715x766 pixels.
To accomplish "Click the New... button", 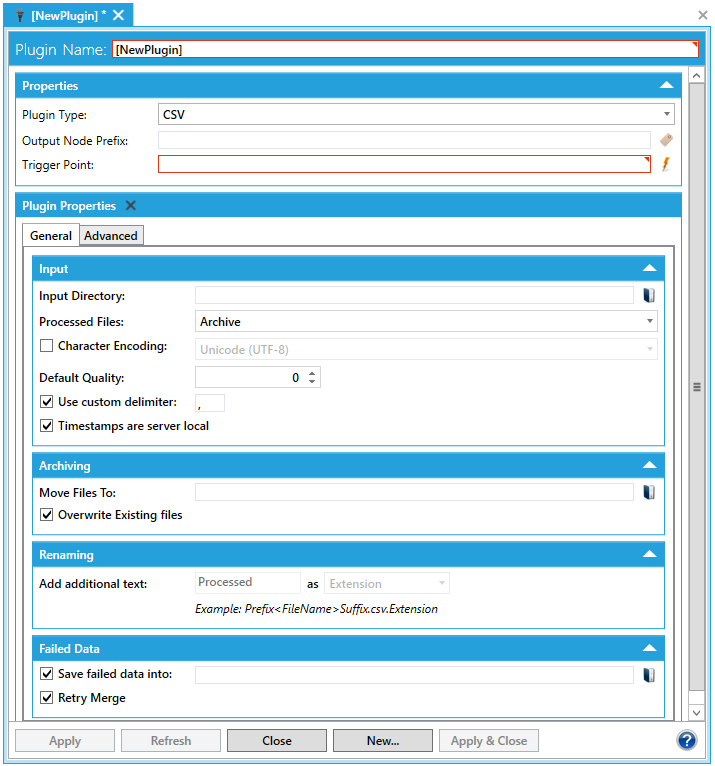I will coord(382,741).
